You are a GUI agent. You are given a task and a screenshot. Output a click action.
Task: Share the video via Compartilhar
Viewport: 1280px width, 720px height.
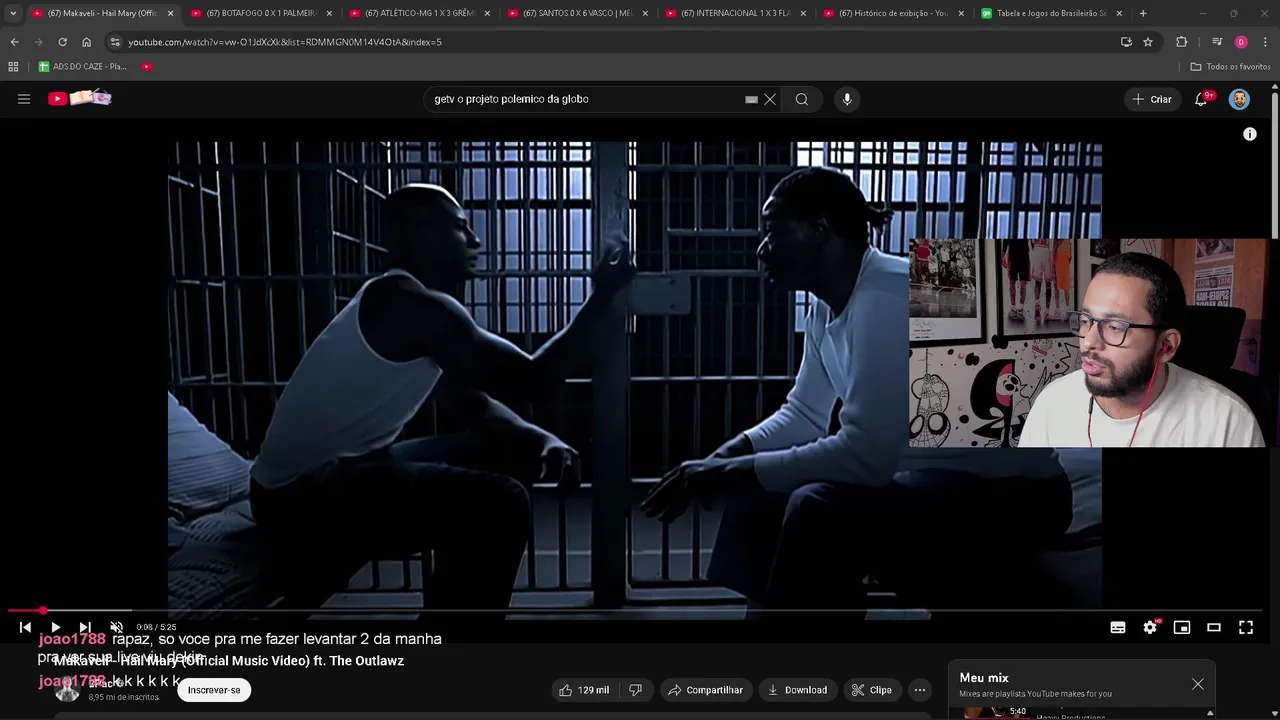coord(706,690)
